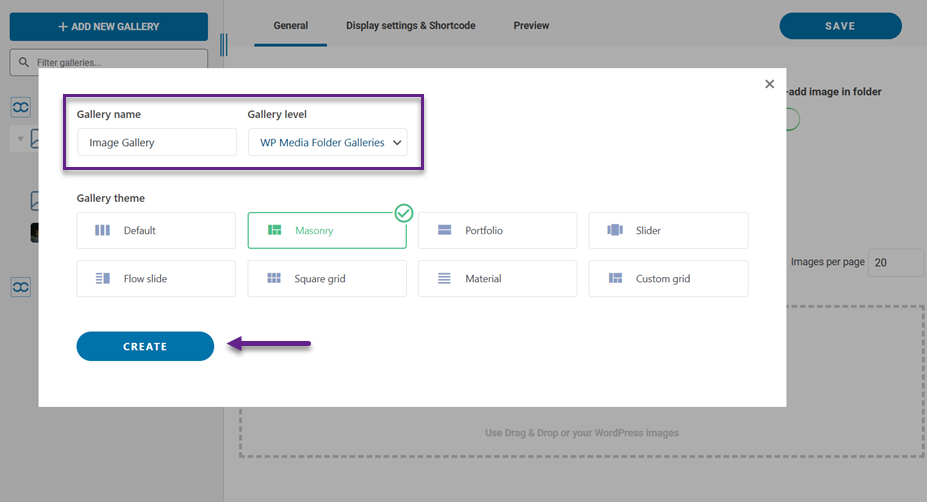Viewport: 927px width, 502px height.
Task: Choose the Masonry theme layout icon
Action: 274,231
